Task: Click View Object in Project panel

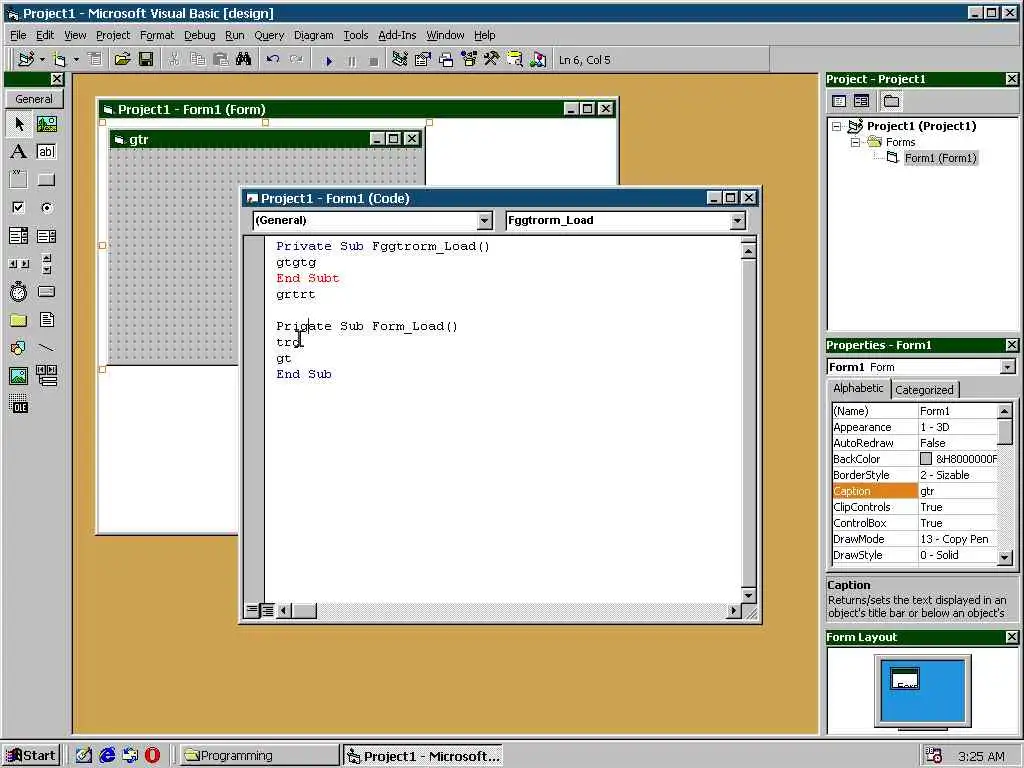Action: click(861, 101)
